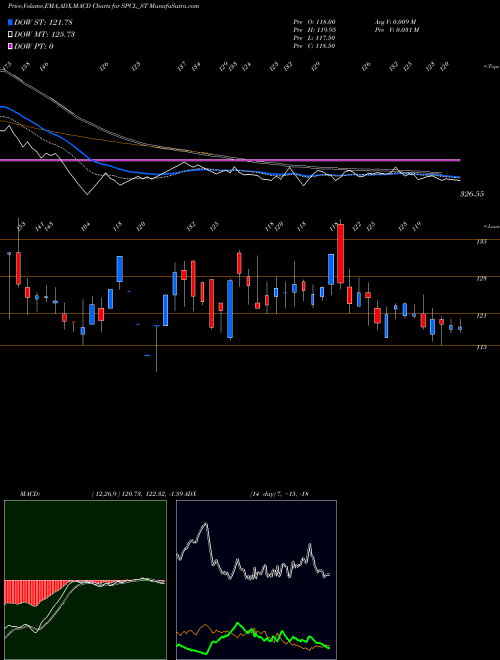The width and height of the screenshot is (500, 660).
Task: Select the 'DOW MT: 125.73' label
Action: coord(44,35)
